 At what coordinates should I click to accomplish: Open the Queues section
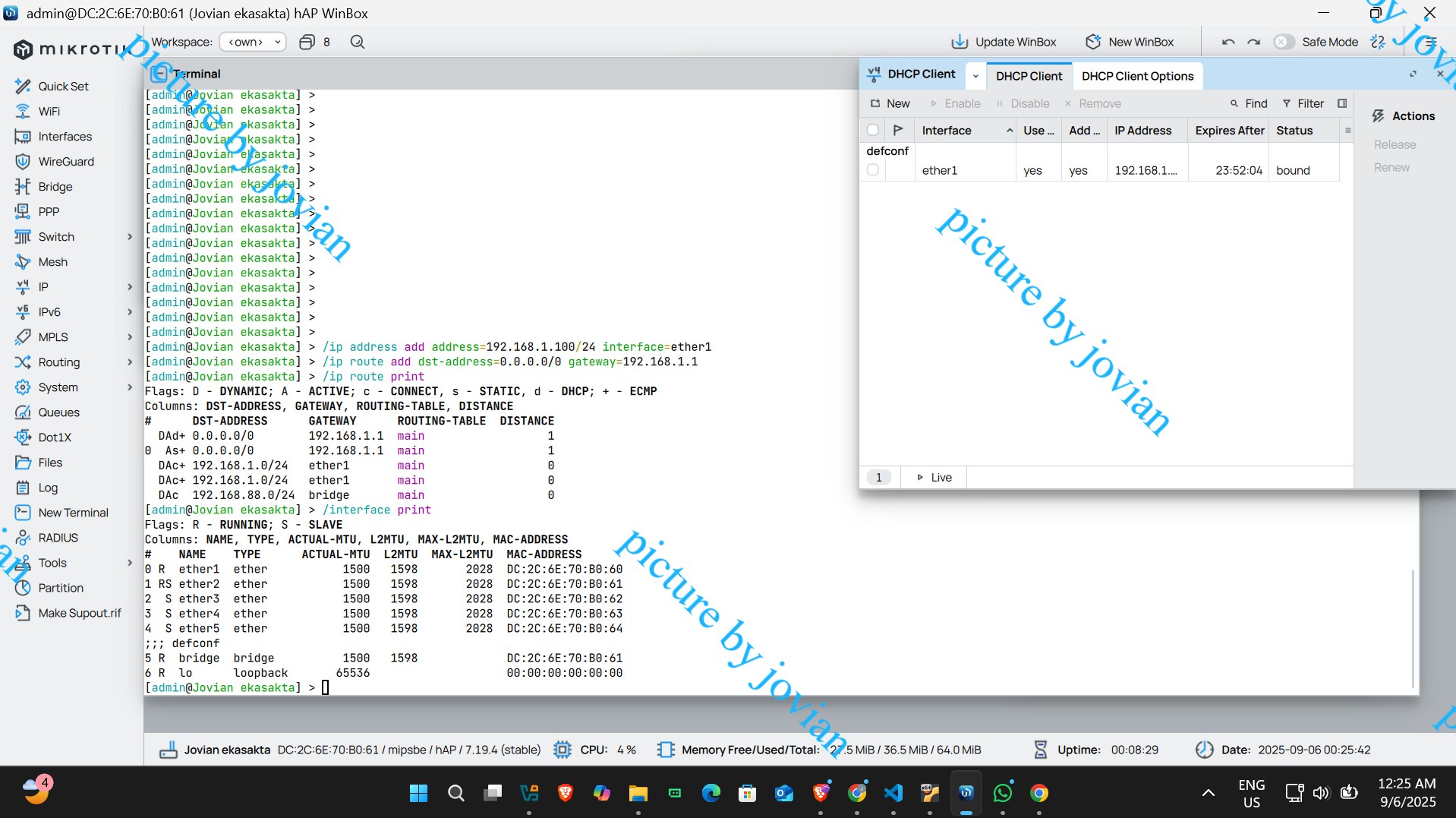coord(58,412)
